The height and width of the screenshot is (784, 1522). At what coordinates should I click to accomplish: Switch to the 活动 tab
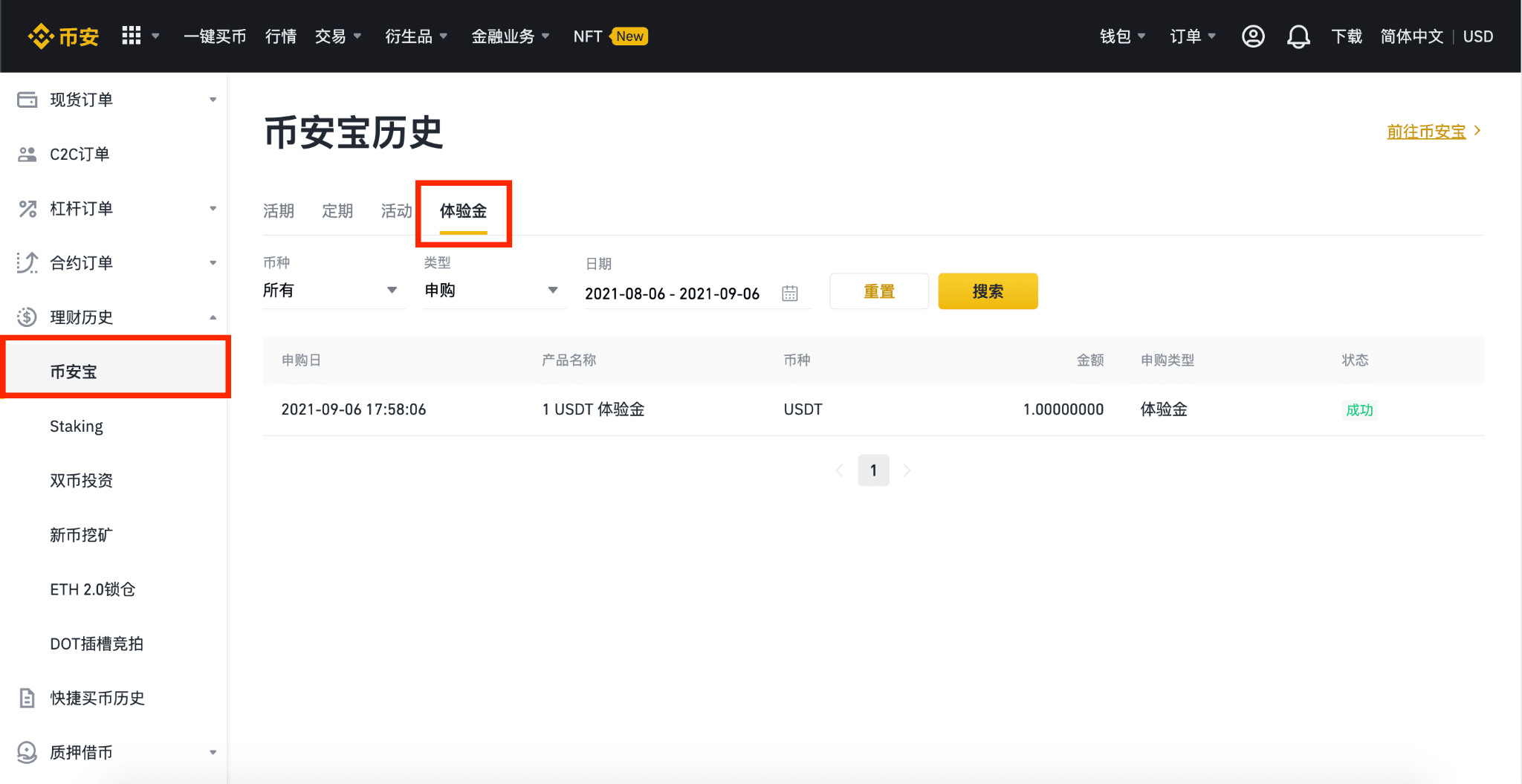tap(396, 211)
